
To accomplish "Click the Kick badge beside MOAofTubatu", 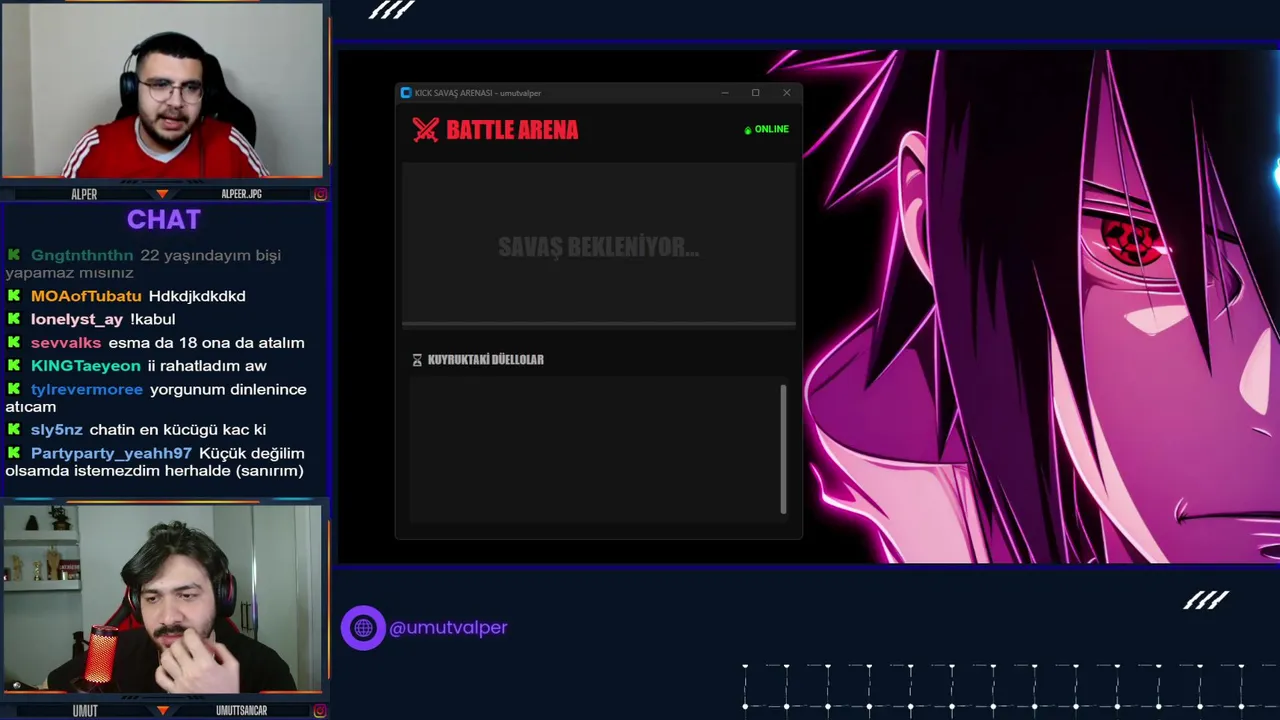I will 14,296.
